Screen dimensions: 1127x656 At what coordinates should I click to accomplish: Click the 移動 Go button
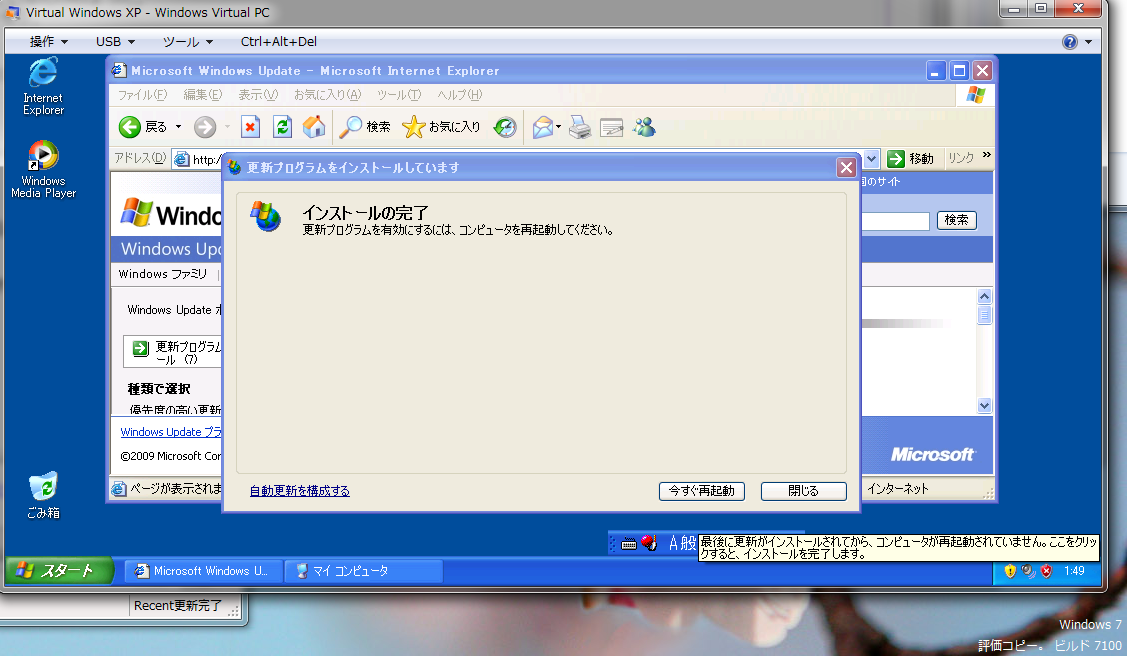910,159
